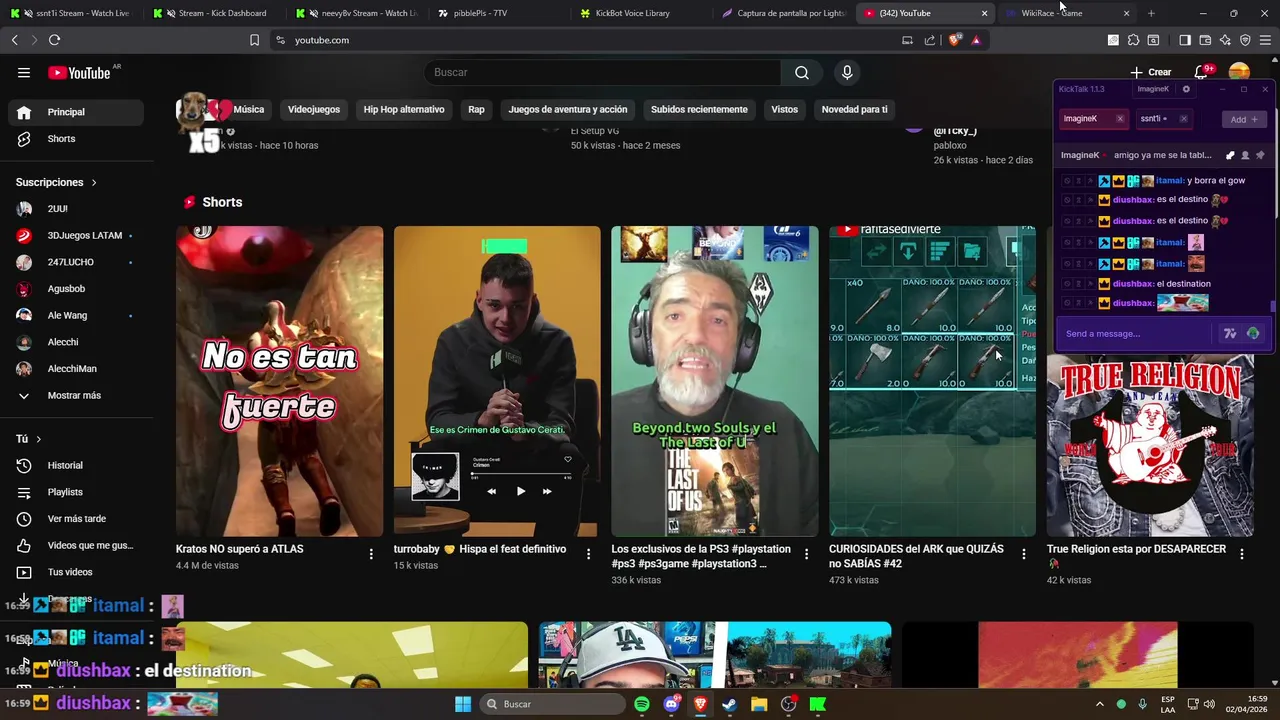Open 'No es tan fuerte' Kratos short thumbnail
The height and width of the screenshot is (720, 1280).
[x=279, y=381]
